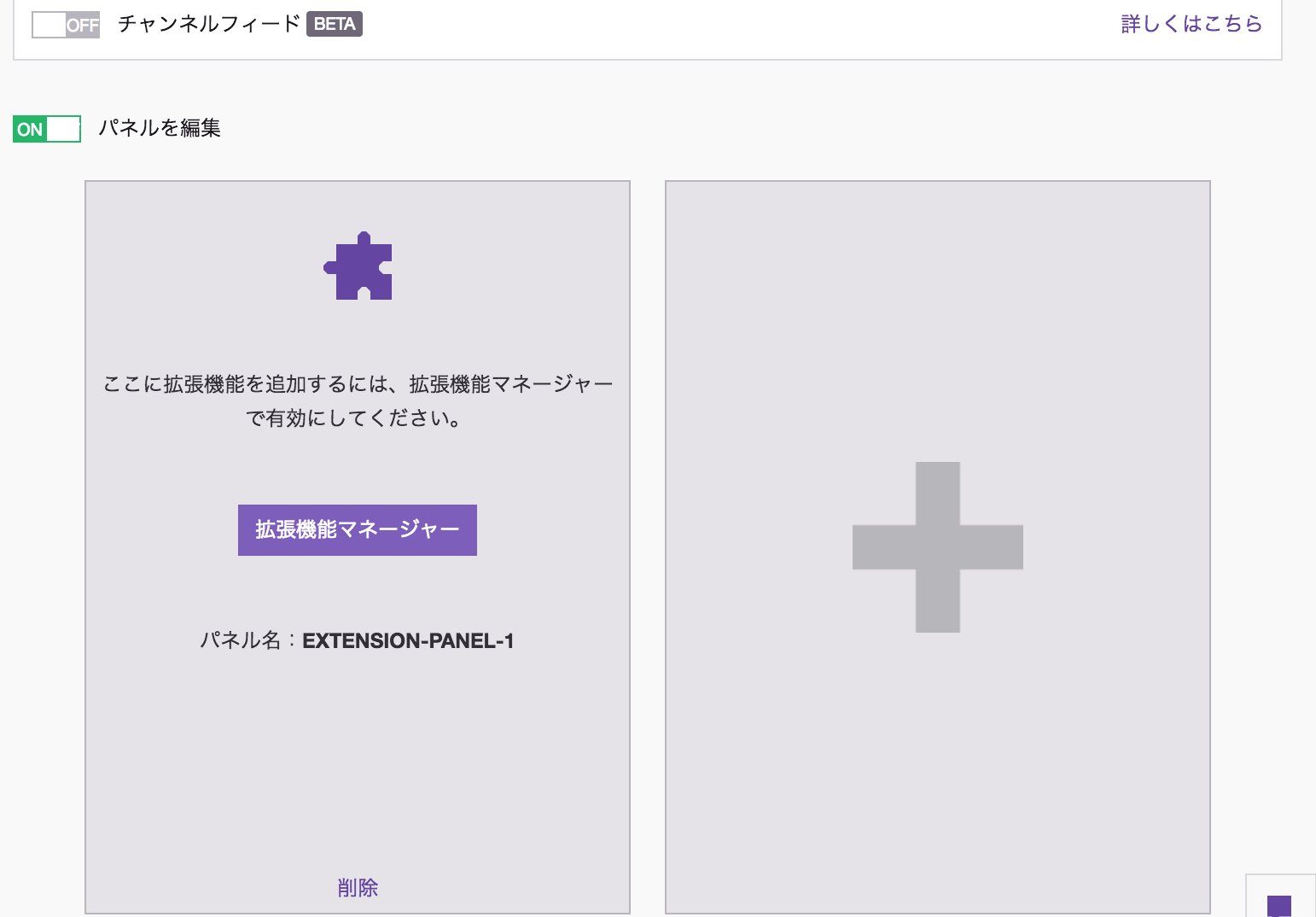Add a new panel with the plus icon
The image size is (1316, 917).
click(x=938, y=547)
